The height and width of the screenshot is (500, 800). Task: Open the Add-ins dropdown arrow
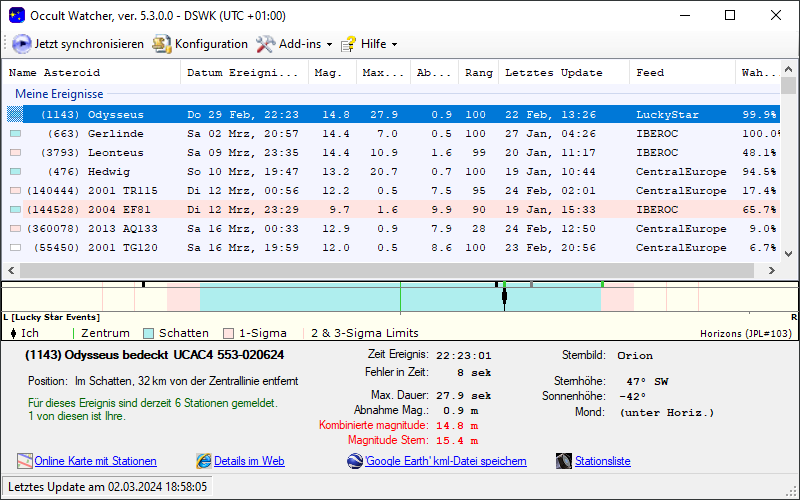pyautogui.click(x=329, y=45)
